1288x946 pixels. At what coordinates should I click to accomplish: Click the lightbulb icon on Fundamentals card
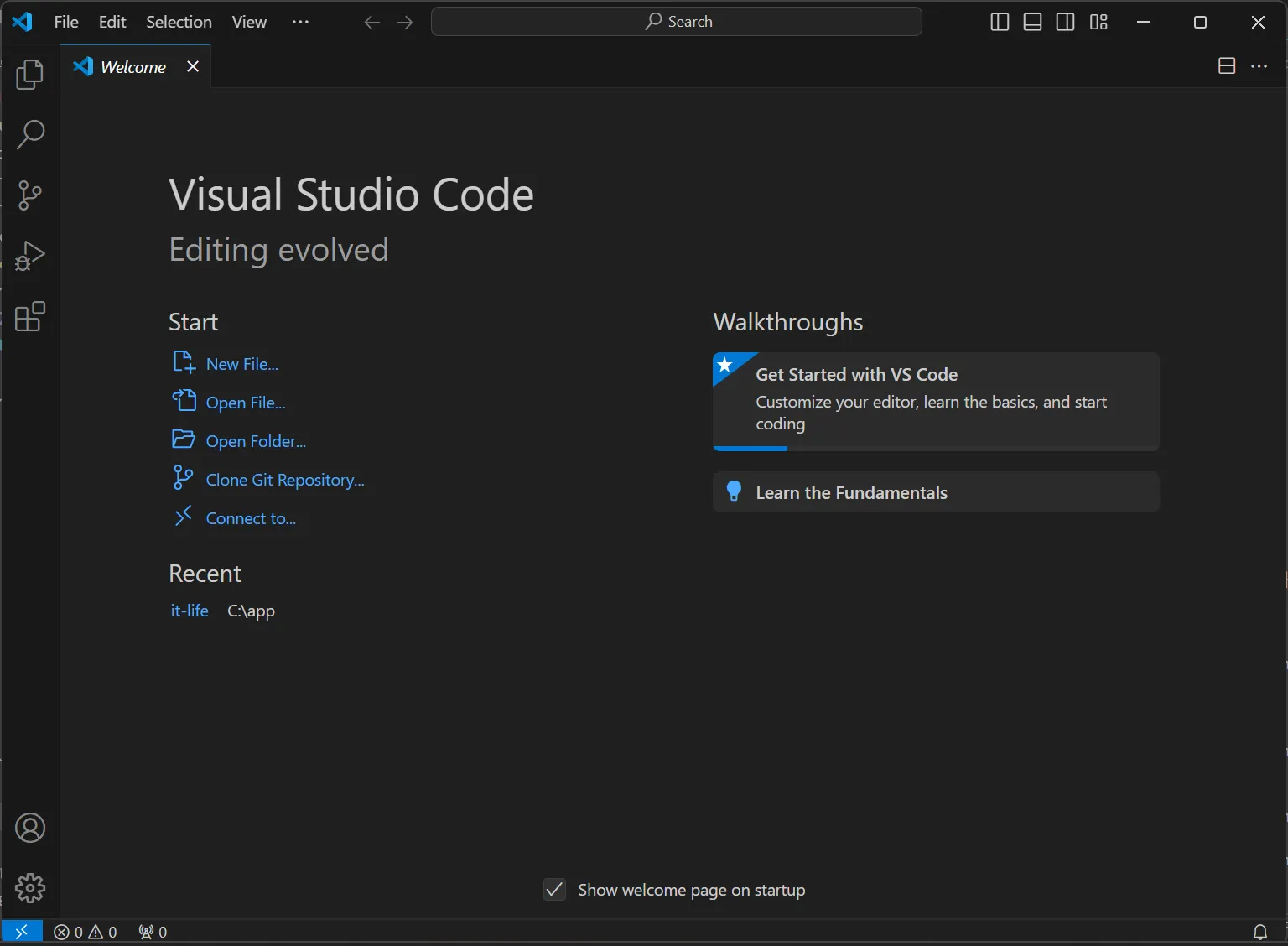734,491
